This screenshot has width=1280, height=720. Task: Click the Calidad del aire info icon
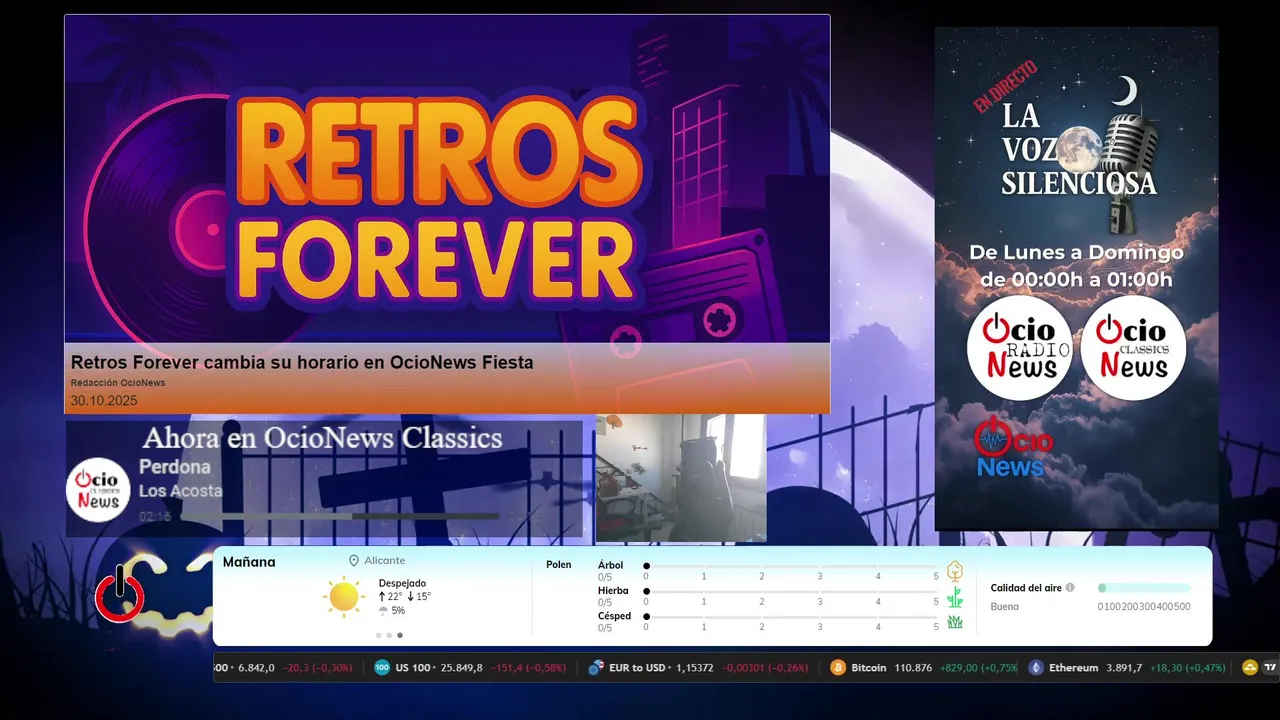(x=1070, y=588)
